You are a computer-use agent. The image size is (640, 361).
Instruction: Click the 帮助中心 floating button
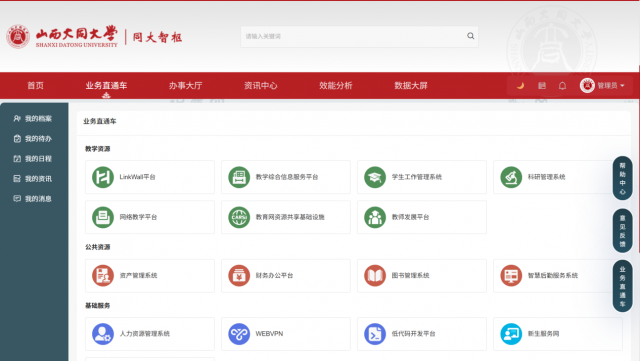coord(622,178)
